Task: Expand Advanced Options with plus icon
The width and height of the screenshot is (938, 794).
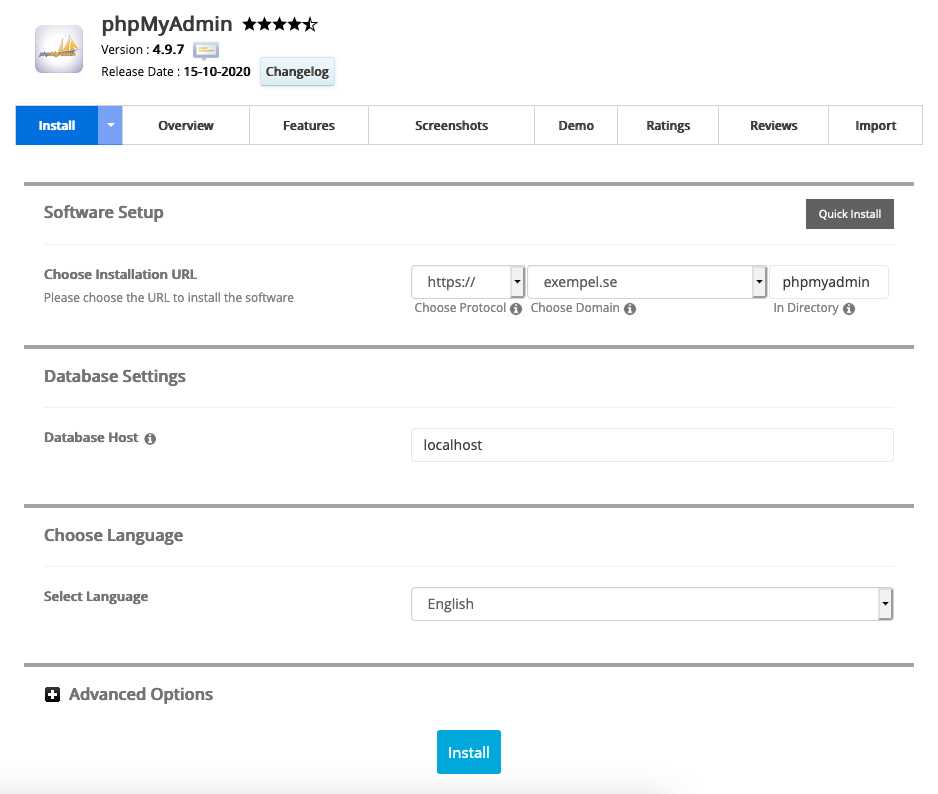Action: pos(53,695)
